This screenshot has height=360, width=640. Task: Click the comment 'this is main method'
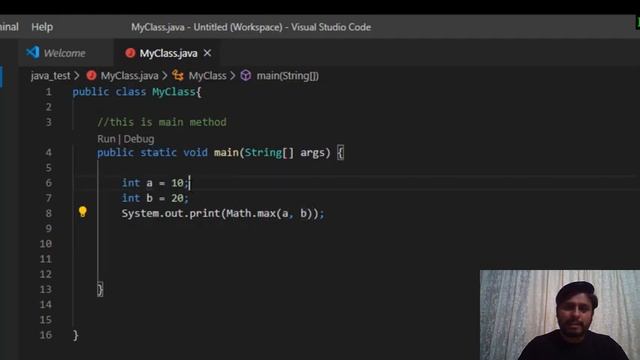point(162,122)
